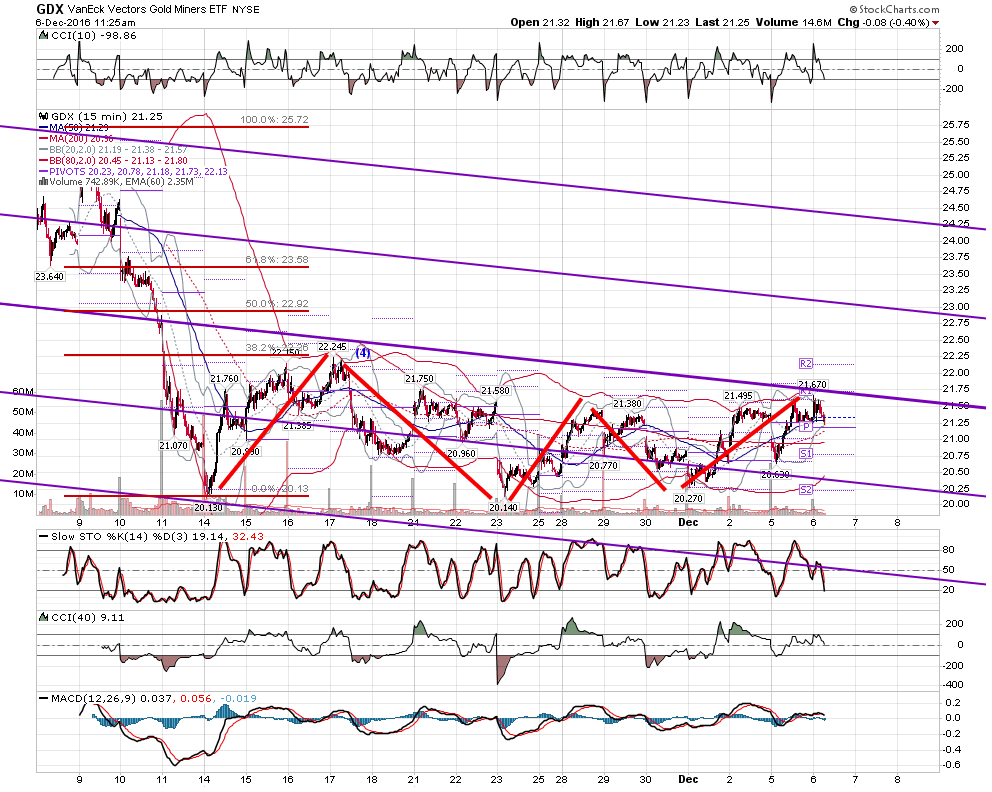Click the MACD(12,26,9) indicator label
This screenshot has height=792, width=992.
93,698
